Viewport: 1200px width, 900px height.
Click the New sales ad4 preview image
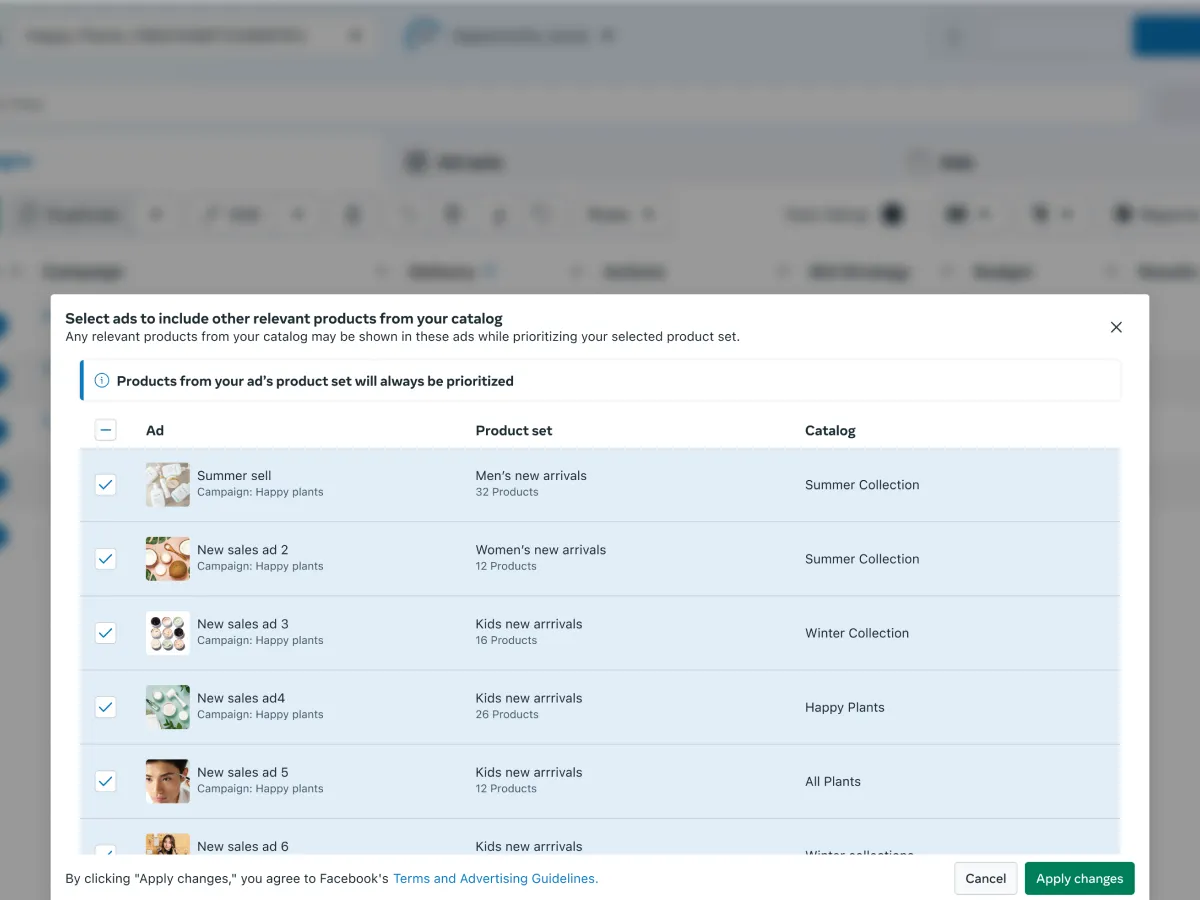coord(167,707)
